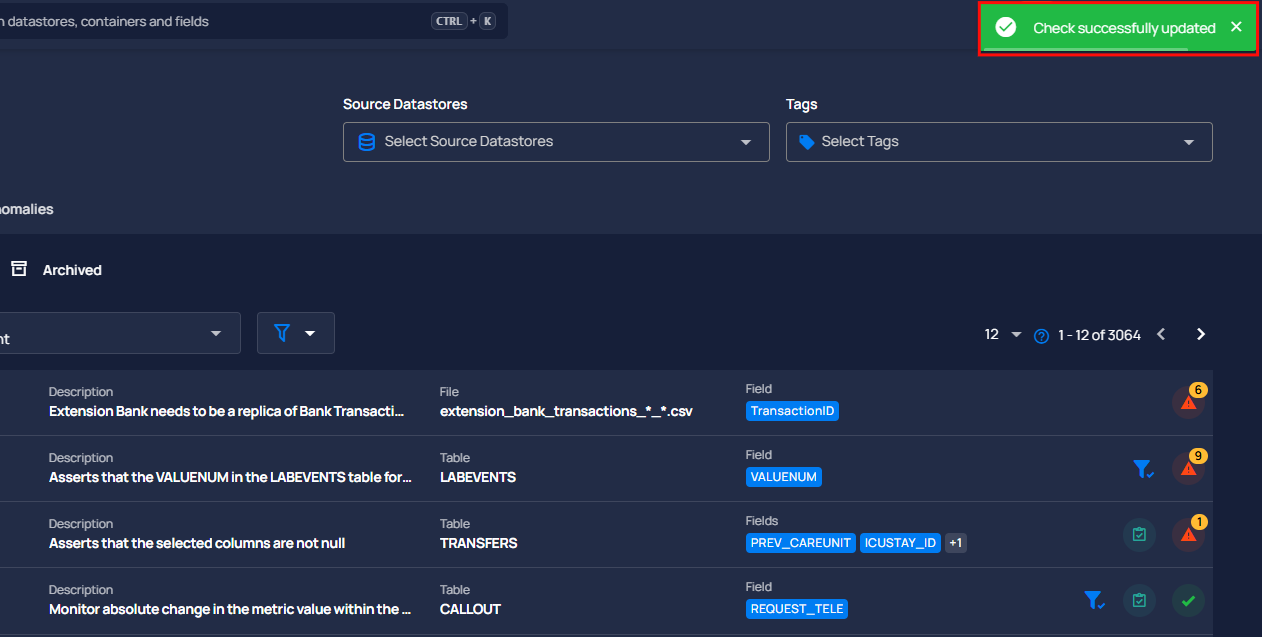1262x637 pixels.
Task: Click the pagination help question icon
Action: (x=1041, y=336)
